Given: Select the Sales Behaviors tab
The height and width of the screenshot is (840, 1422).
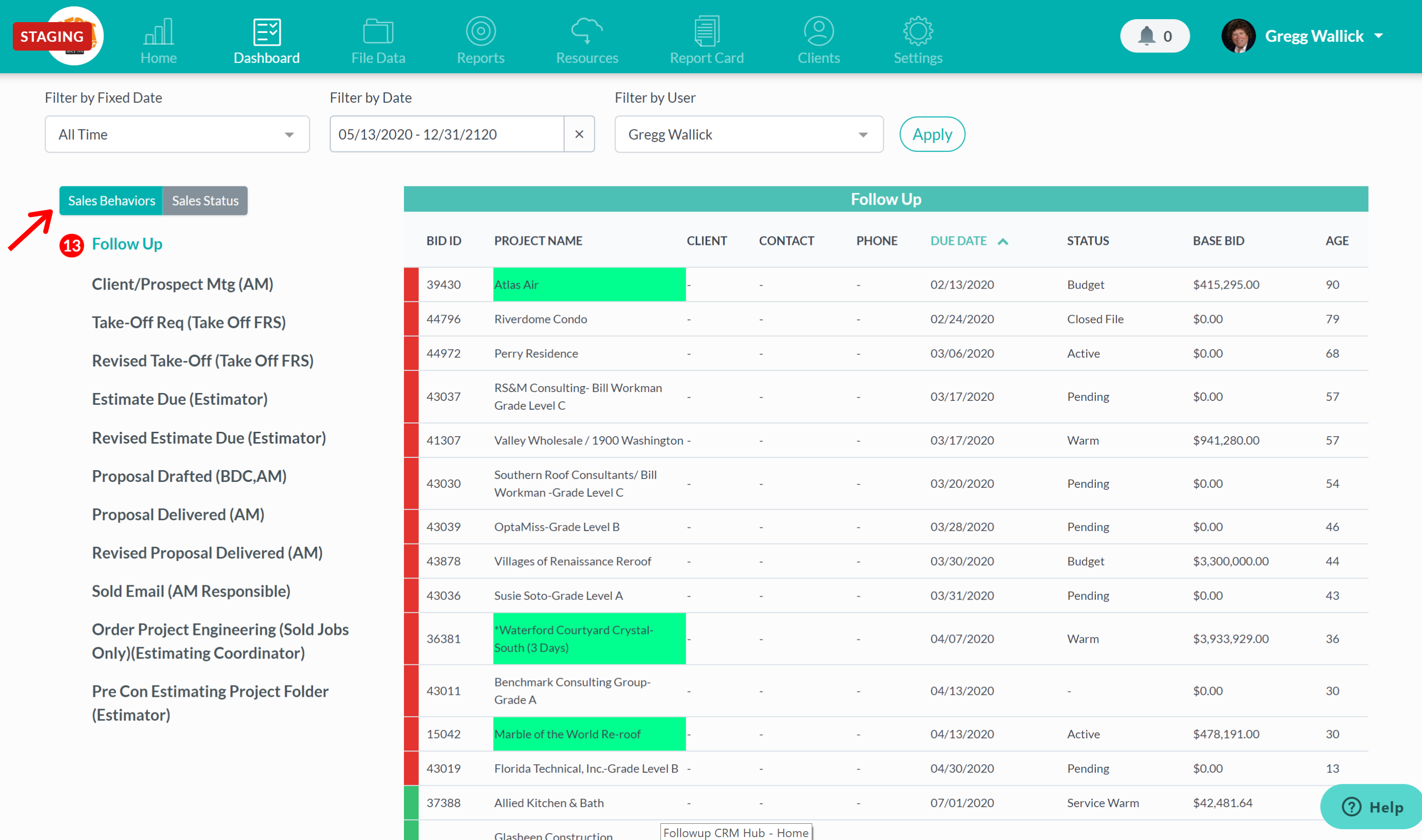Looking at the screenshot, I should [111, 200].
